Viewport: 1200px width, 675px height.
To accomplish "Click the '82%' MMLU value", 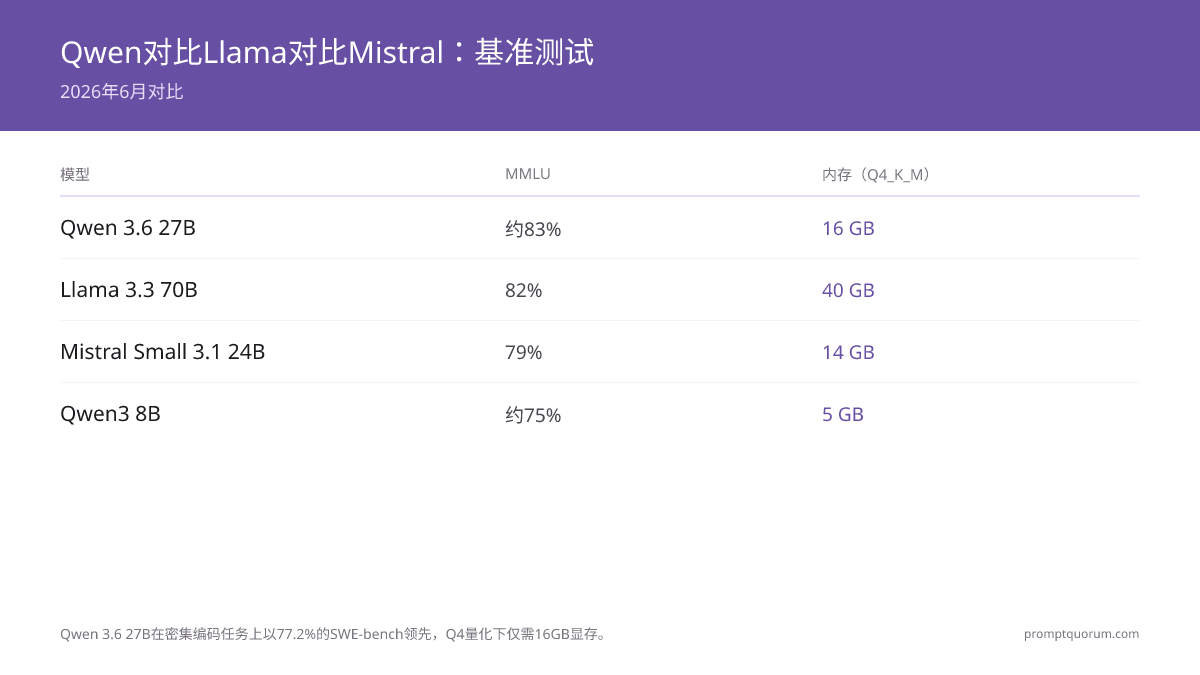I will 524,290.
